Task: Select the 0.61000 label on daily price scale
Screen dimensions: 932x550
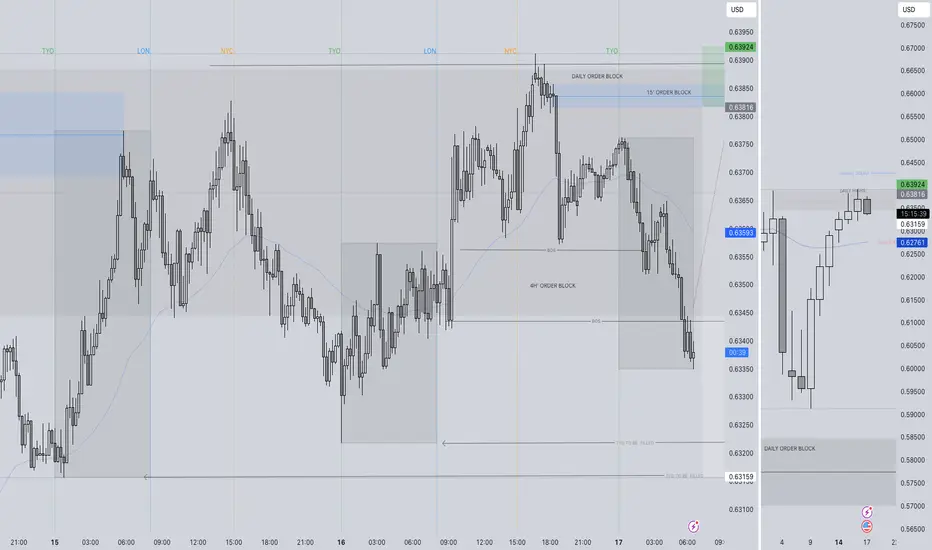Action: (x=912, y=323)
